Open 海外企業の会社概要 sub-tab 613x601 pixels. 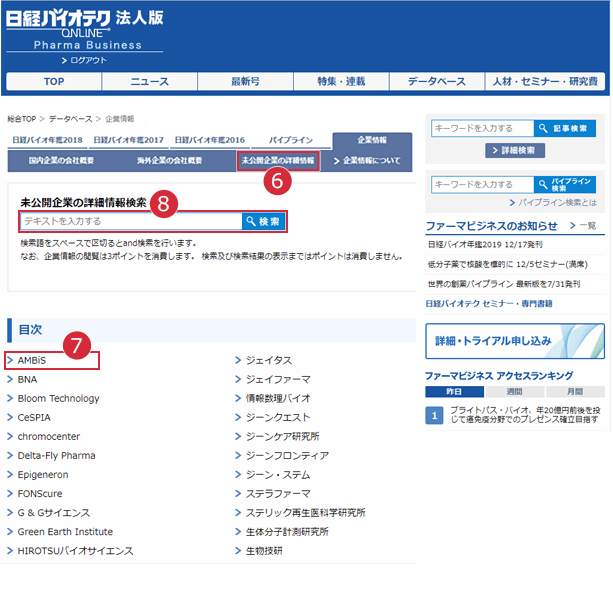pos(169,161)
